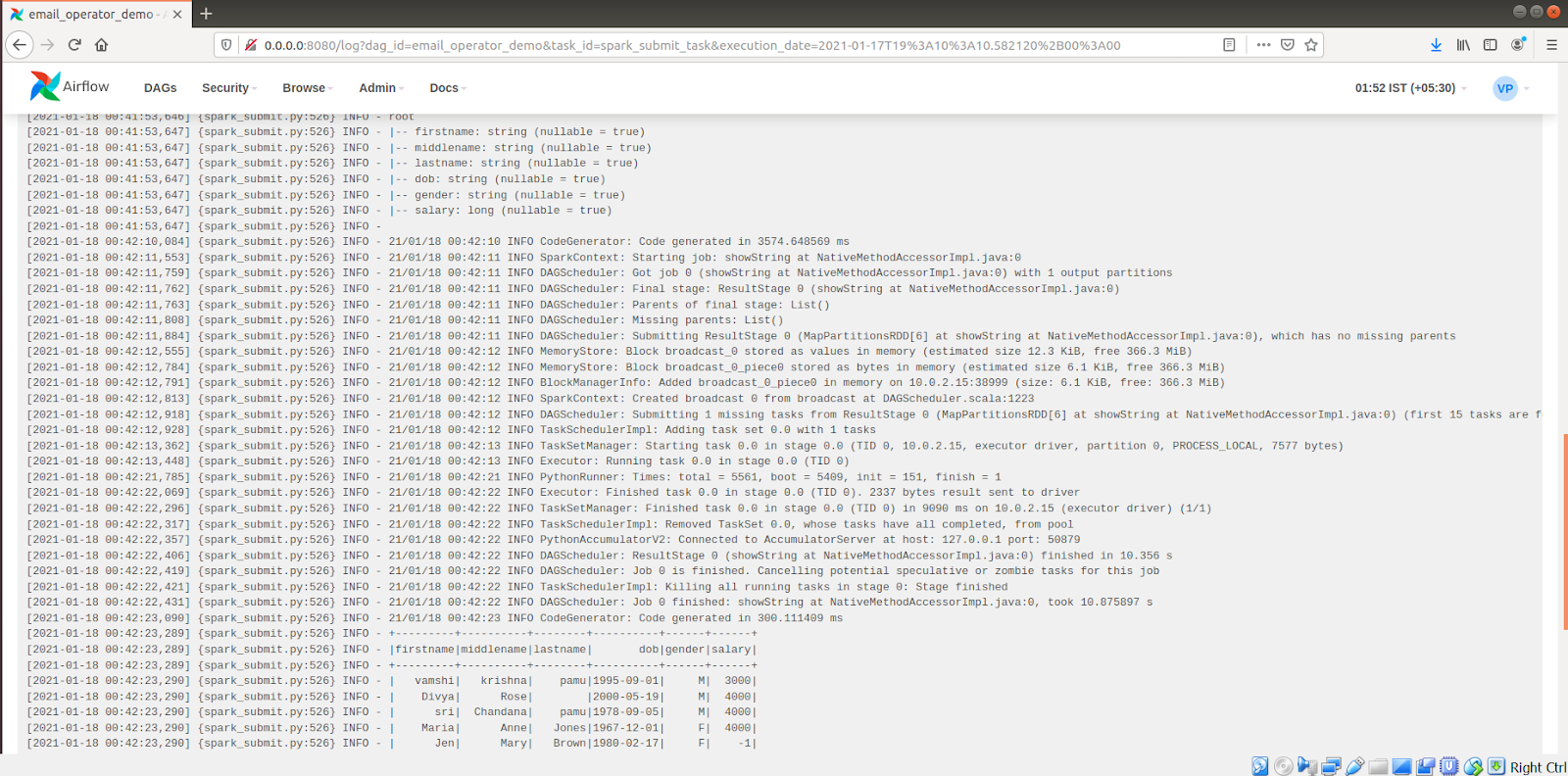Bookmark this page with the star

(x=1311, y=45)
